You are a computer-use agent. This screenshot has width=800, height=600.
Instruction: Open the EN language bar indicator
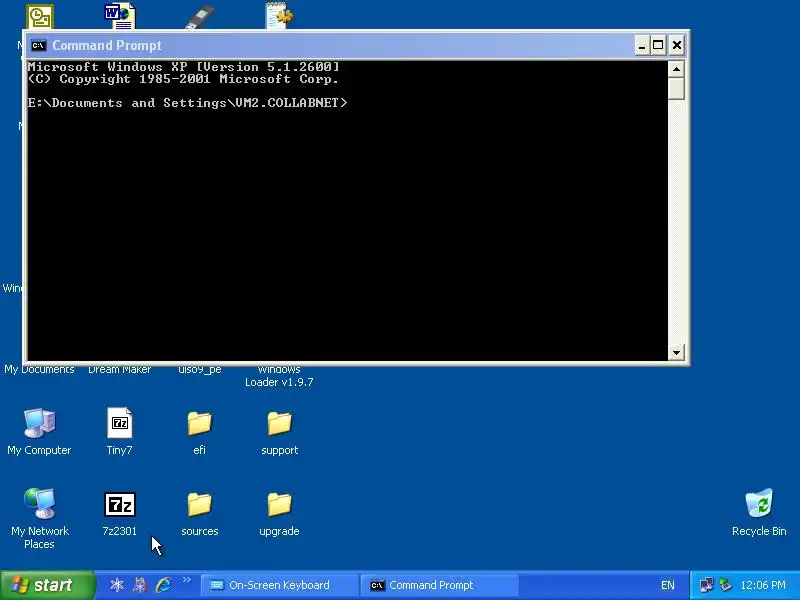tap(667, 585)
